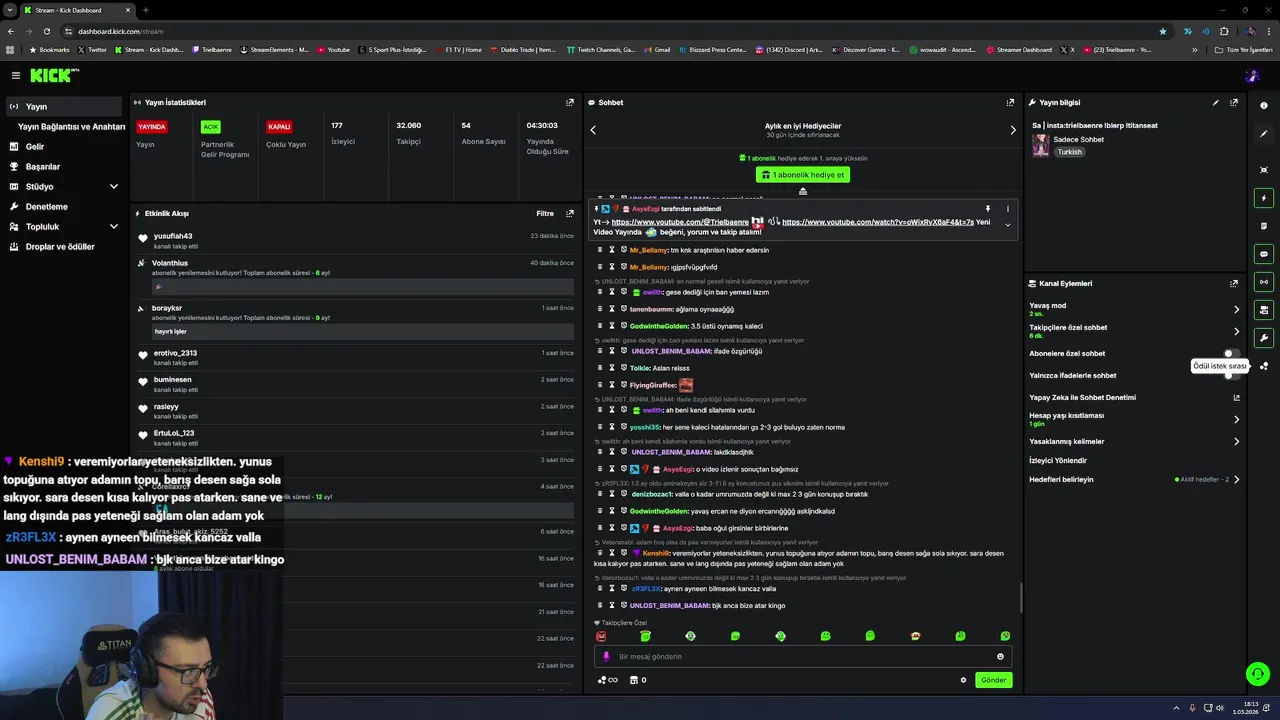Image resolution: width=1280 pixels, height=720 pixels.
Task: Open the Gelir sidebar item
Action: click(x=65, y=146)
